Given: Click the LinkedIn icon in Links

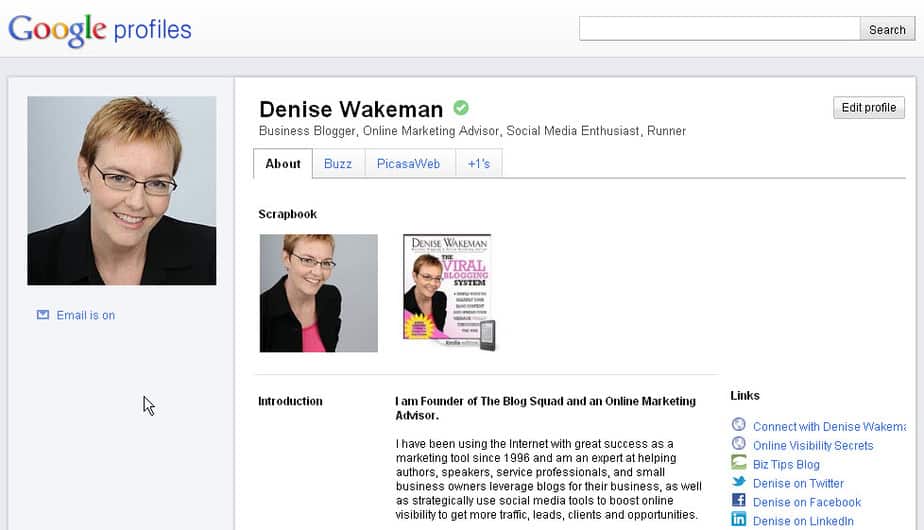Looking at the screenshot, I should pyautogui.click(x=738, y=519).
